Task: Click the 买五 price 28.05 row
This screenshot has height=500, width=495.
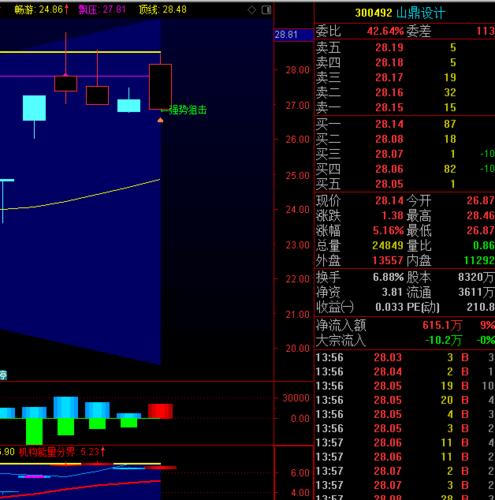Action: coord(405,184)
